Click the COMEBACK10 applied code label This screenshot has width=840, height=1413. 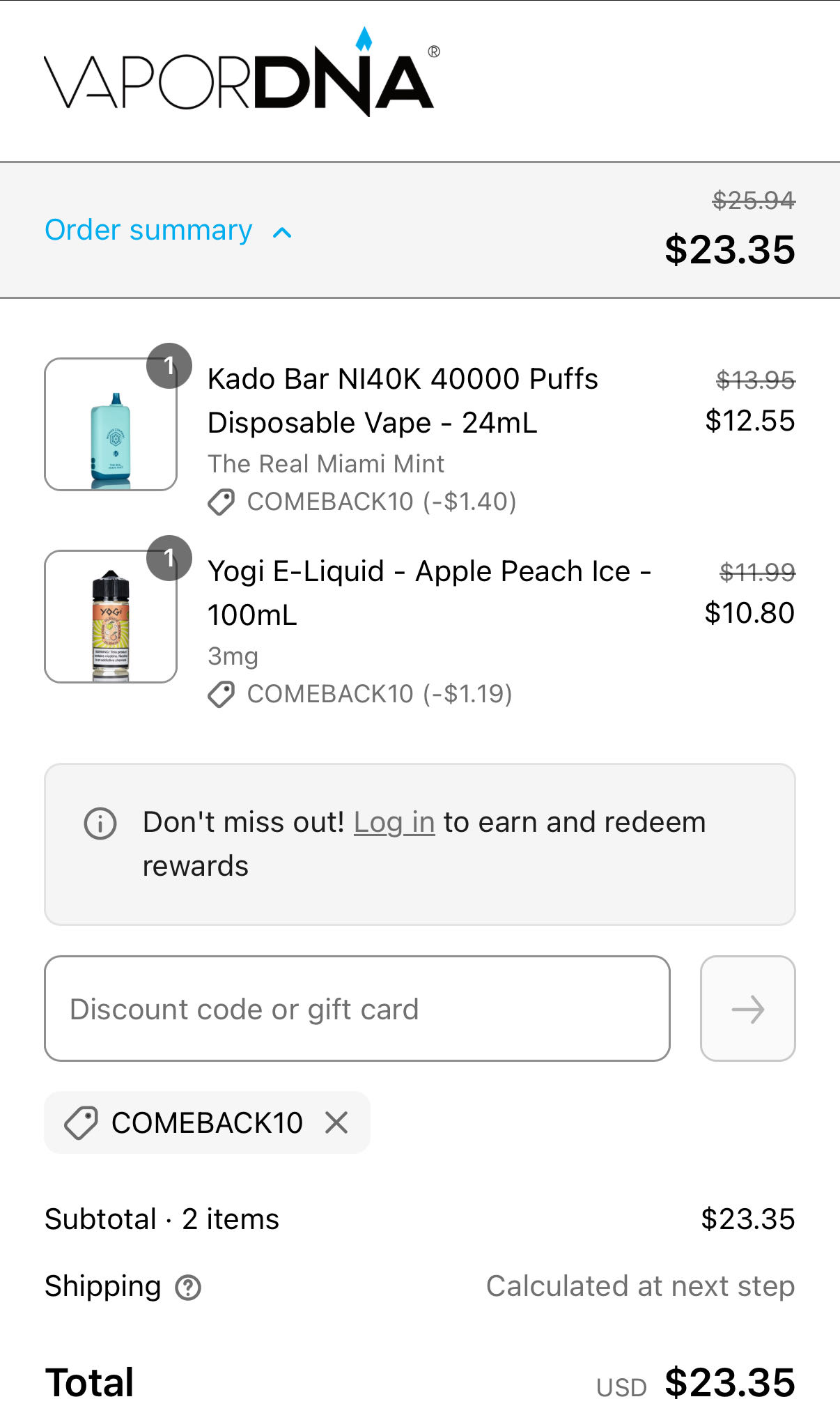207,1122
